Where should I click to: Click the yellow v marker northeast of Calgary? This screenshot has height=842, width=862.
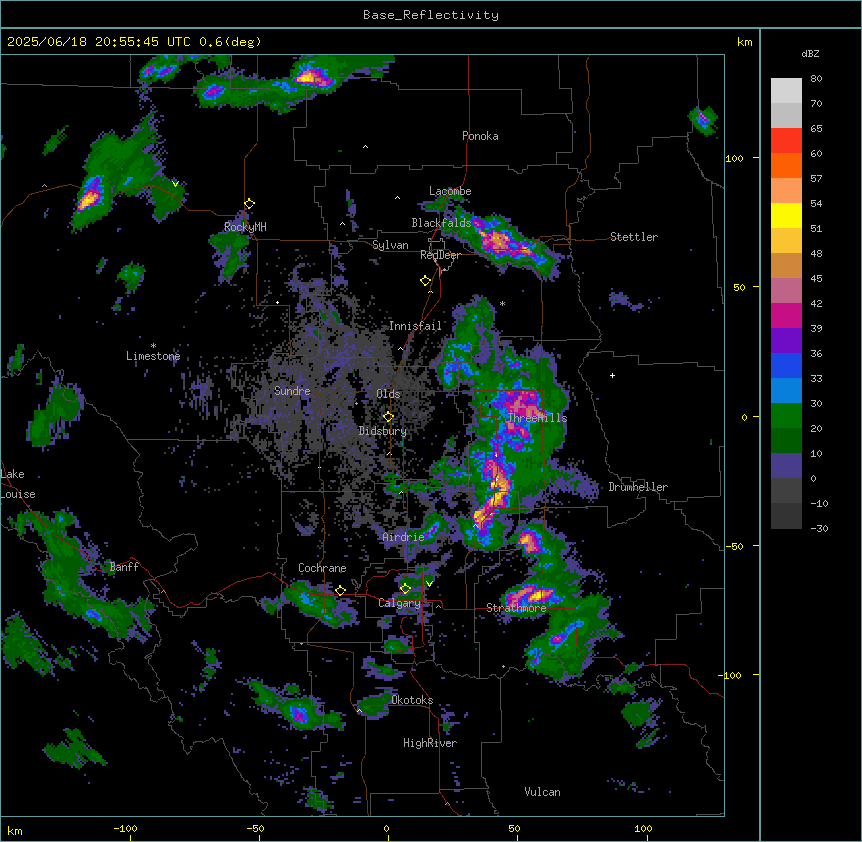(429, 584)
